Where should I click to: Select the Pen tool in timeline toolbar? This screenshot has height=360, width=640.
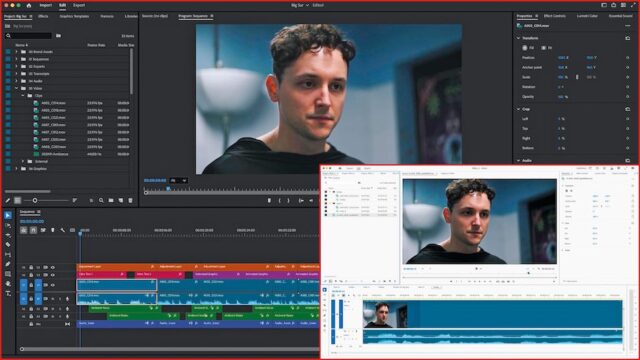(8, 264)
